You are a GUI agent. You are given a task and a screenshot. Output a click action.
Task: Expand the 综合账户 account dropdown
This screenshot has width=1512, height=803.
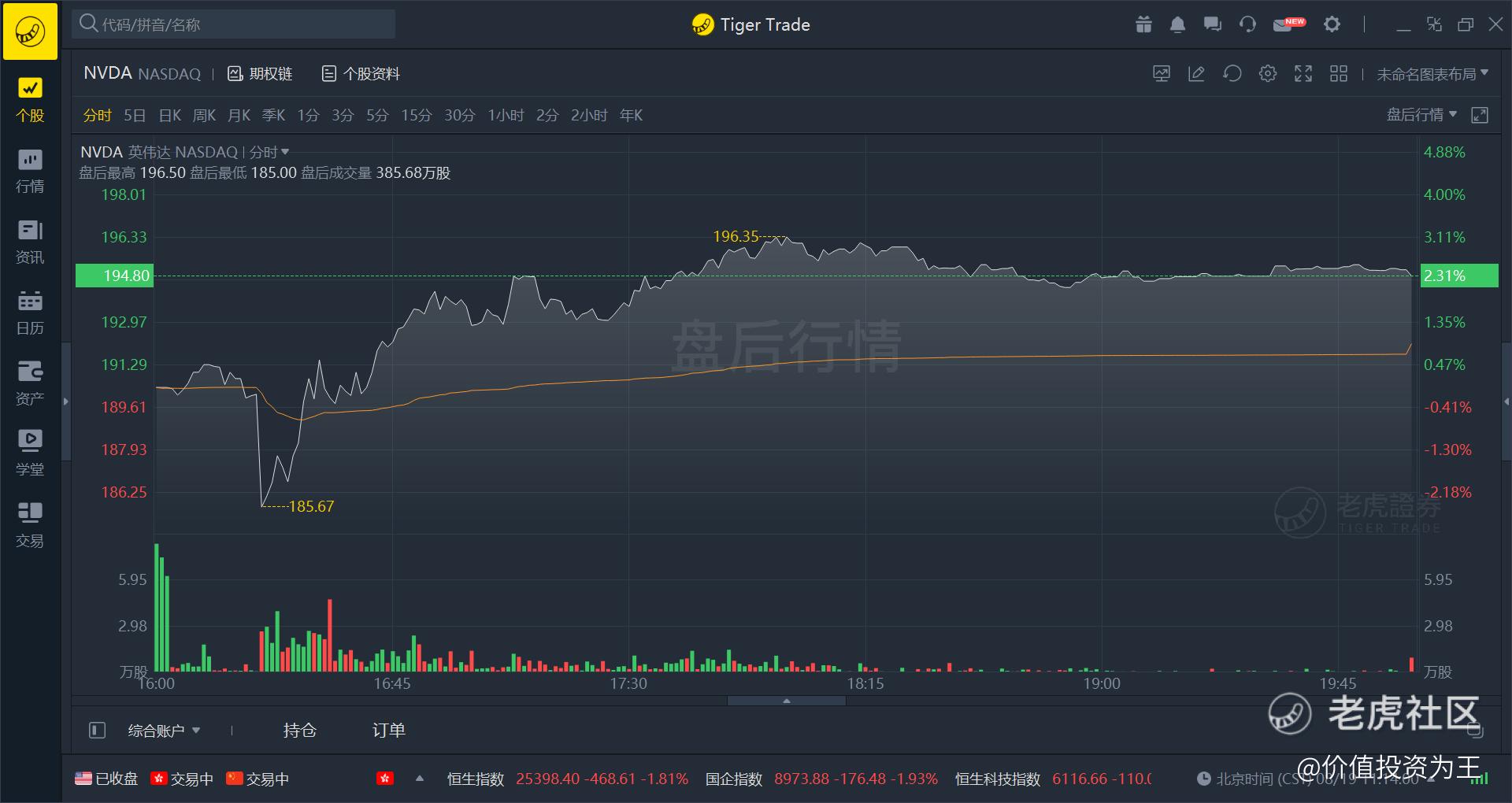(x=165, y=731)
